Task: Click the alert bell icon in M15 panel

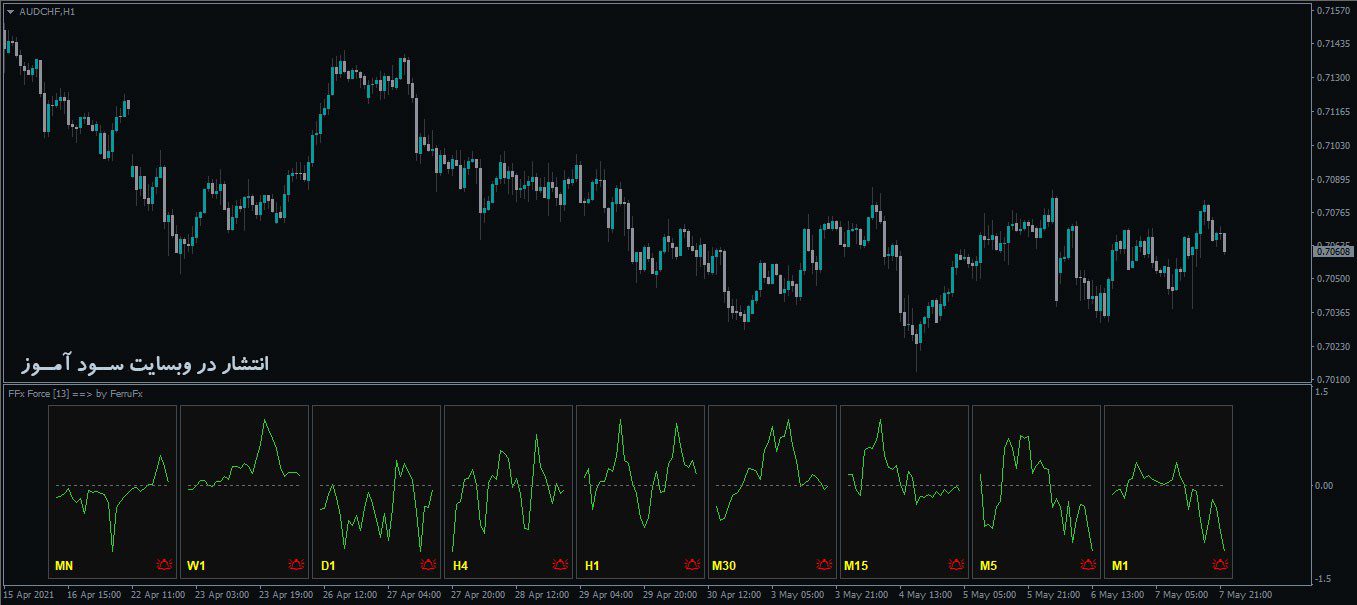Action: click(954, 563)
